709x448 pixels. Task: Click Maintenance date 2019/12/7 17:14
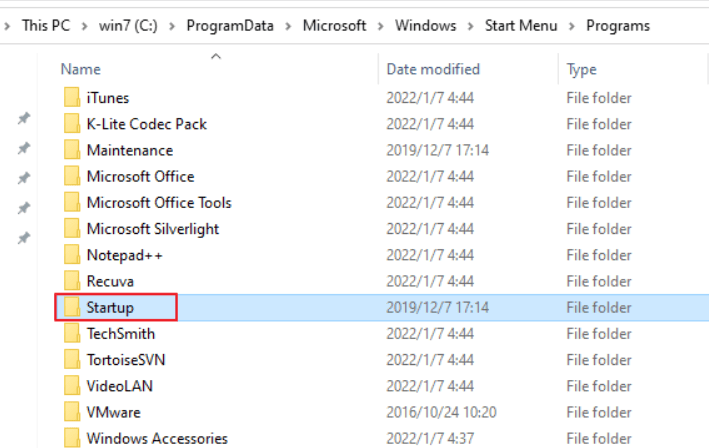click(x=437, y=150)
